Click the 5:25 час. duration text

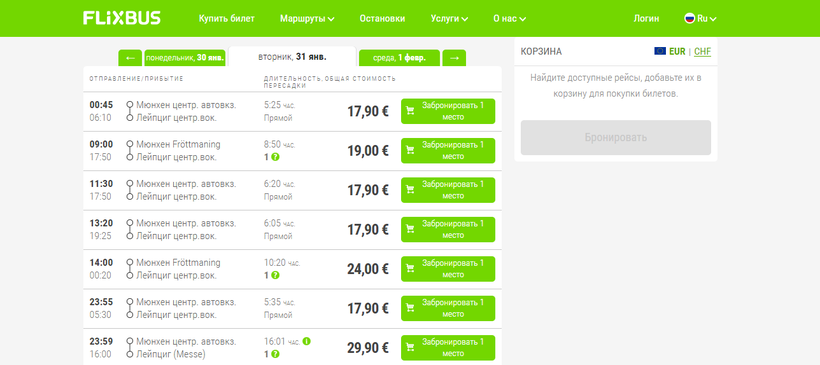click(280, 105)
